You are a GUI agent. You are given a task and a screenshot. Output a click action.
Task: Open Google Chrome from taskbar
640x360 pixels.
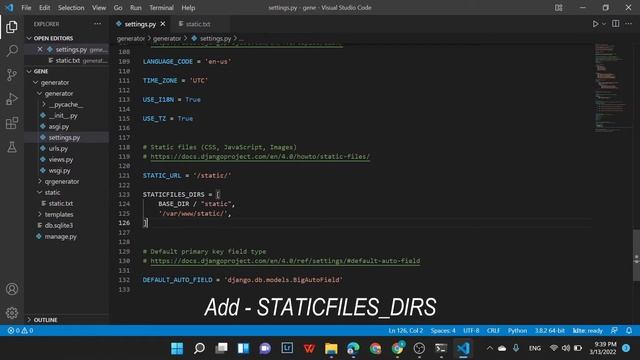click(375, 348)
